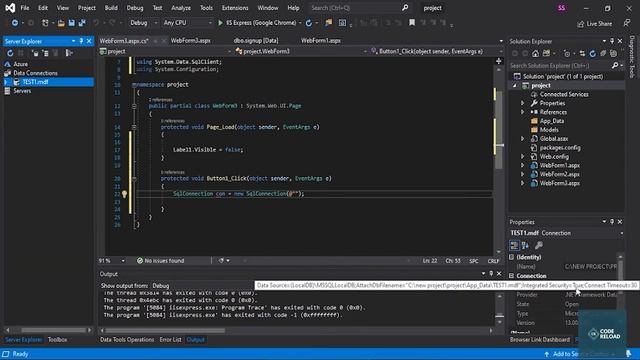Expand the References node
Viewport: 640px width, 360px height.
click(522, 112)
